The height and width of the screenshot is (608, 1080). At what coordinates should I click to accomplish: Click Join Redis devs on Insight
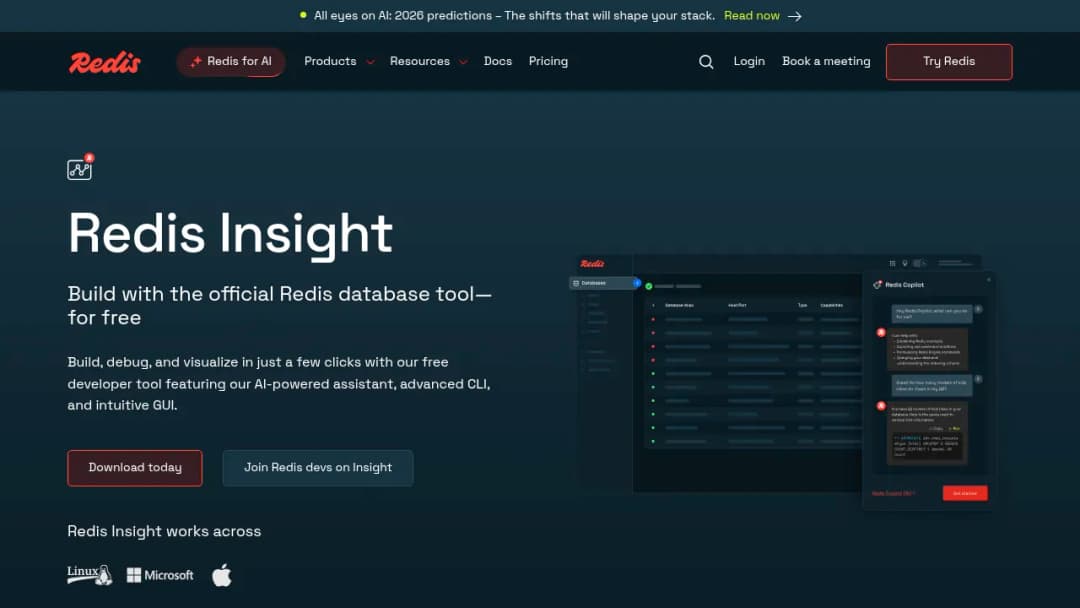point(318,468)
